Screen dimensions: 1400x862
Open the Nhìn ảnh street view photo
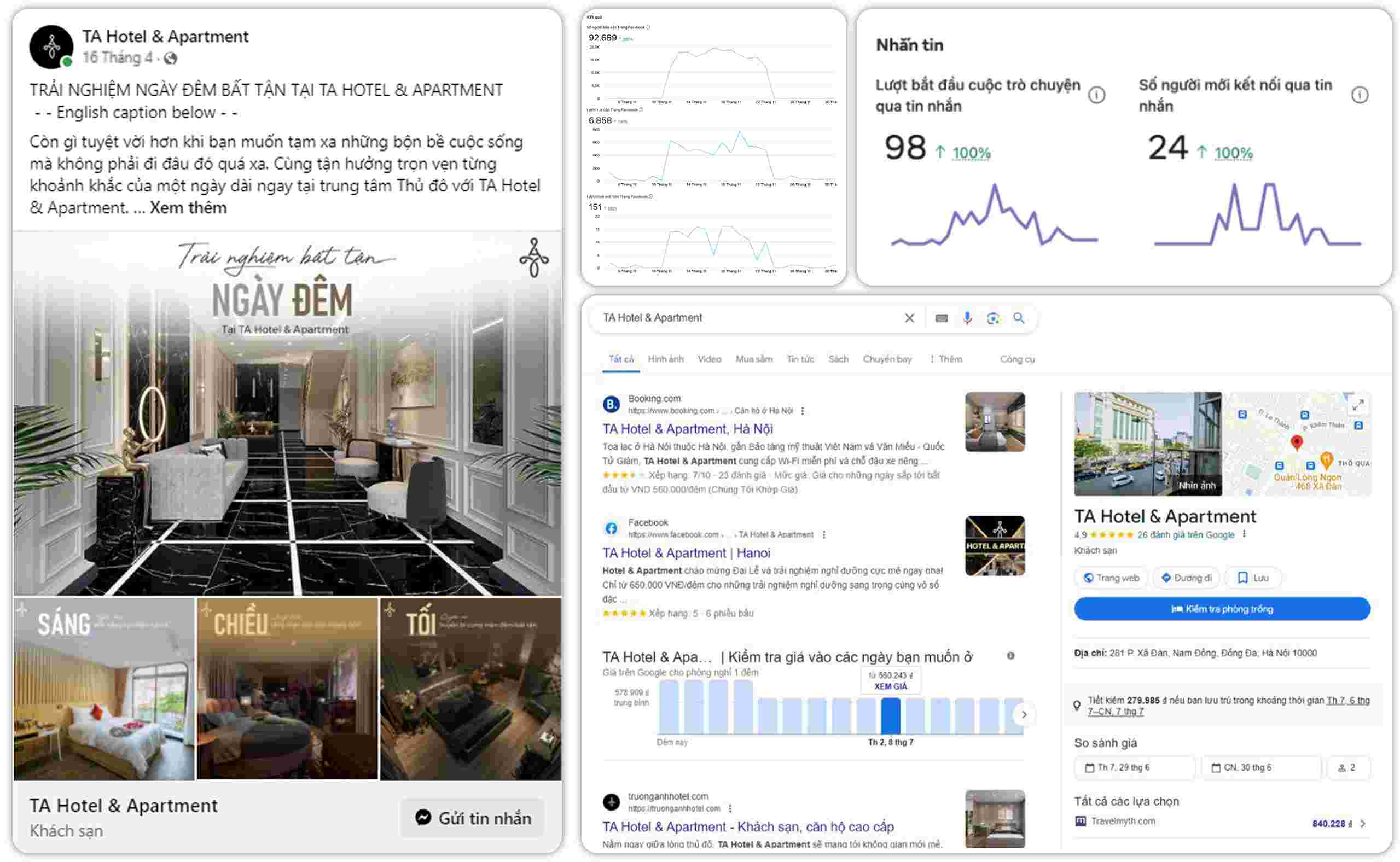(1147, 444)
